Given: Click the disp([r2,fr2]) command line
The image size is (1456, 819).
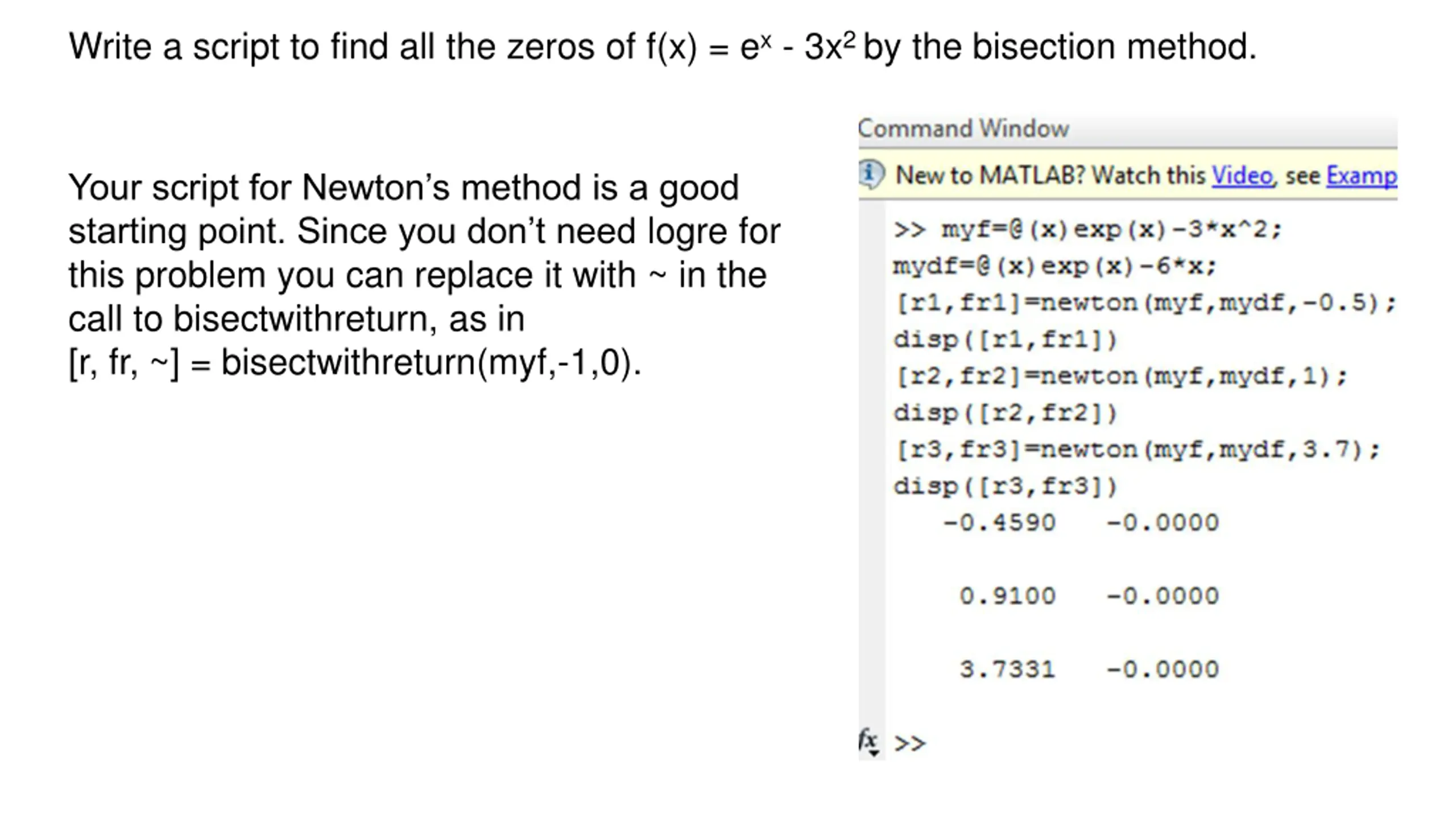Looking at the screenshot, I should tap(1005, 413).
